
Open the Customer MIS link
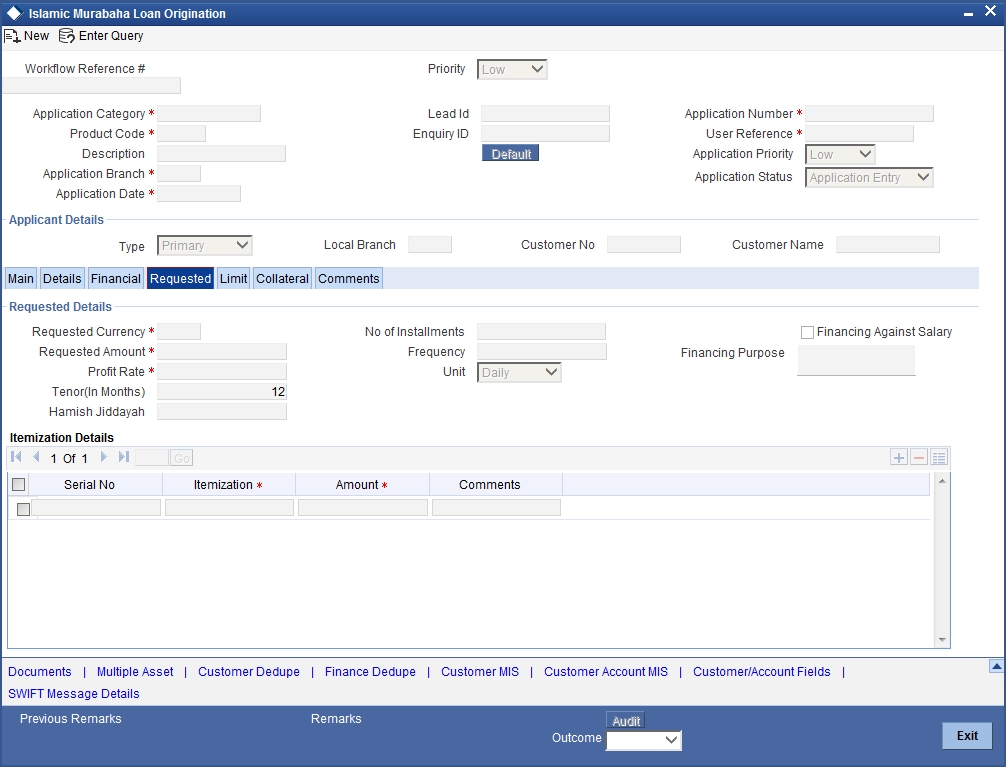[x=479, y=672]
